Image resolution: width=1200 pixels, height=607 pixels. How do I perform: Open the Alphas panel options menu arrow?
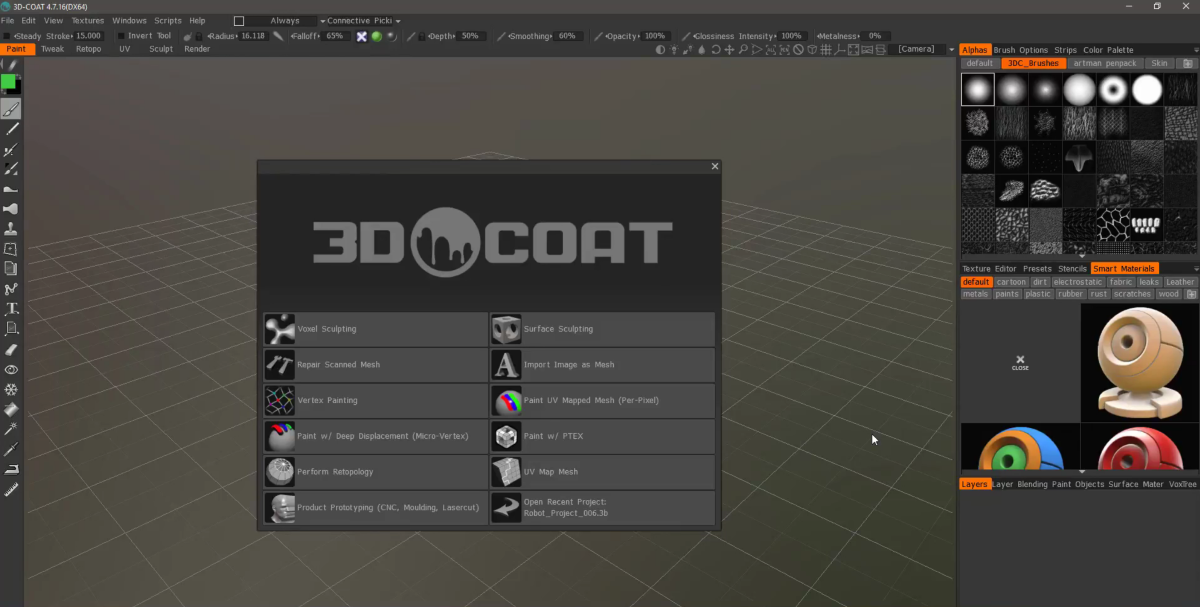pos(1194,50)
